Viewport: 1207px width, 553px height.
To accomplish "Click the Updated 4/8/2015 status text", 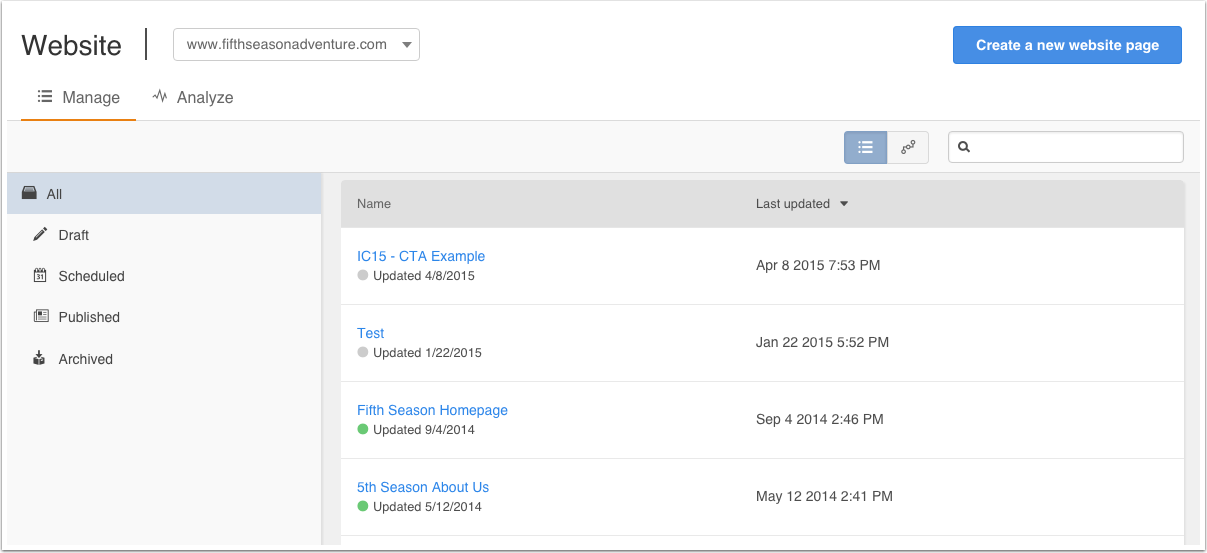I will 424,275.
